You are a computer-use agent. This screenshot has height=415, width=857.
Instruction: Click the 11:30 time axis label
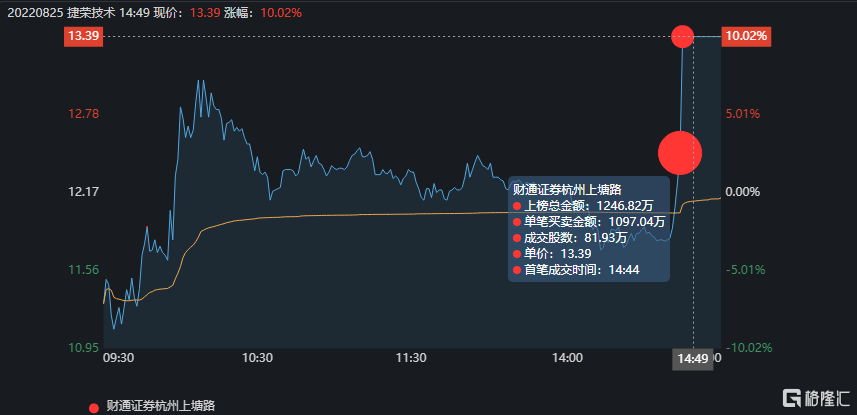[x=412, y=357]
